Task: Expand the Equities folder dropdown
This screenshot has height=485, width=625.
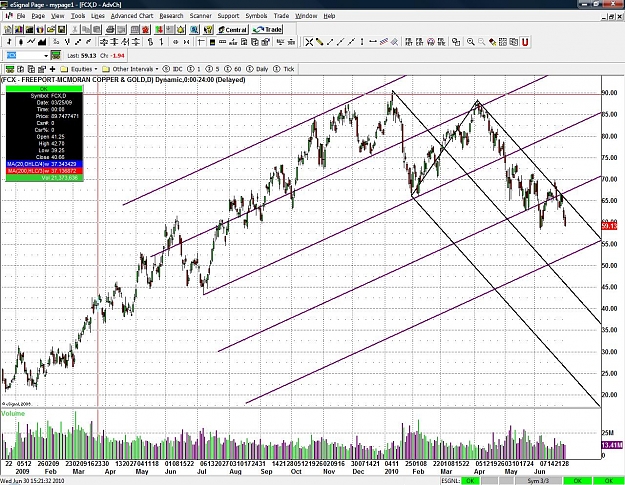Action: click(79, 69)
